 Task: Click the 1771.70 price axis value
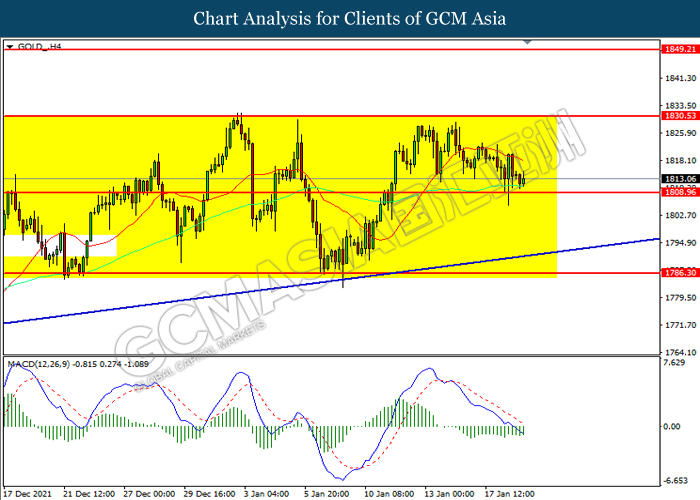pos(680,325)
